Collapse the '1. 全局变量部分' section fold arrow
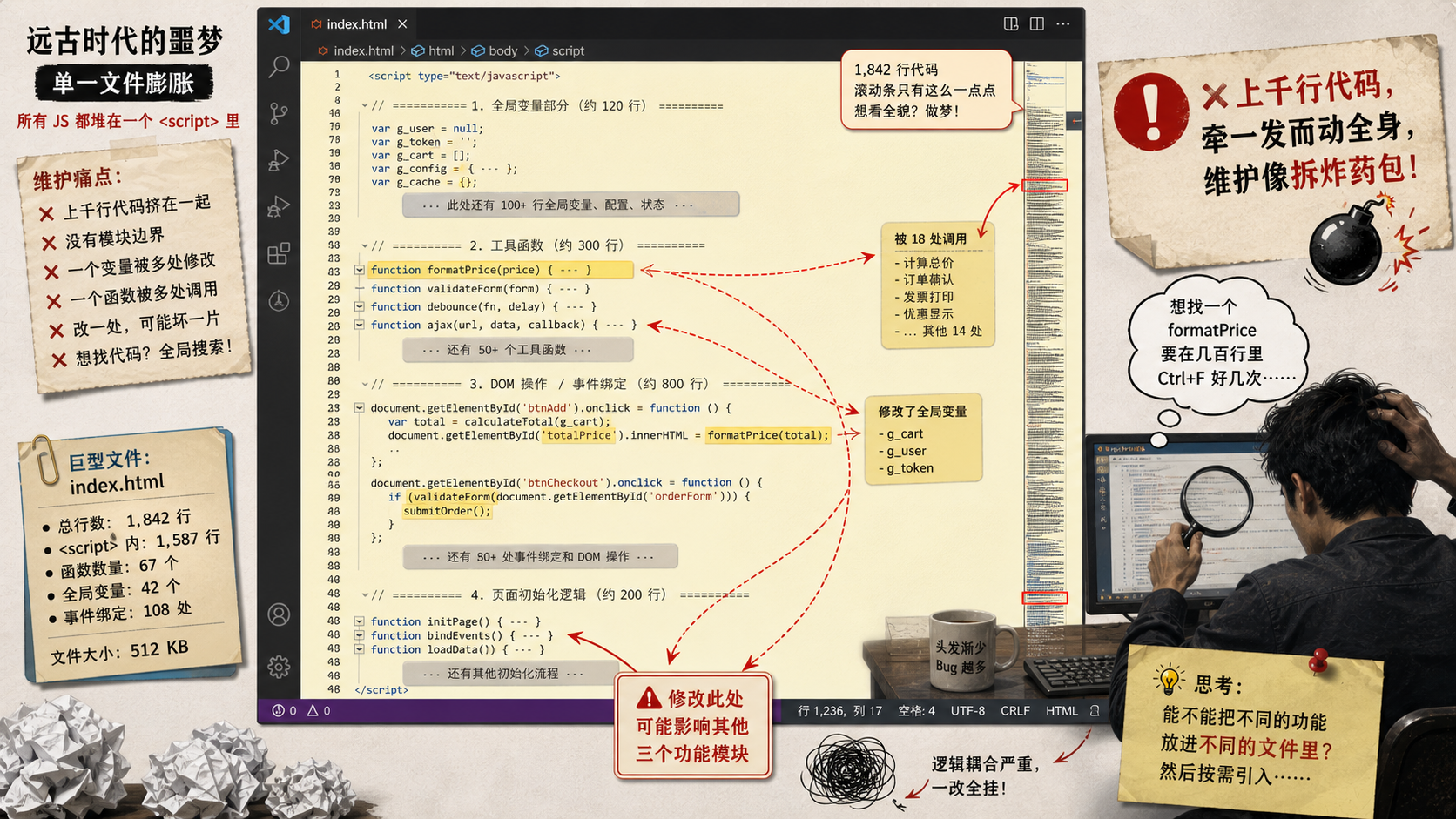Image resolution: width=1456 pixels, height=819 pixels. 365,106
